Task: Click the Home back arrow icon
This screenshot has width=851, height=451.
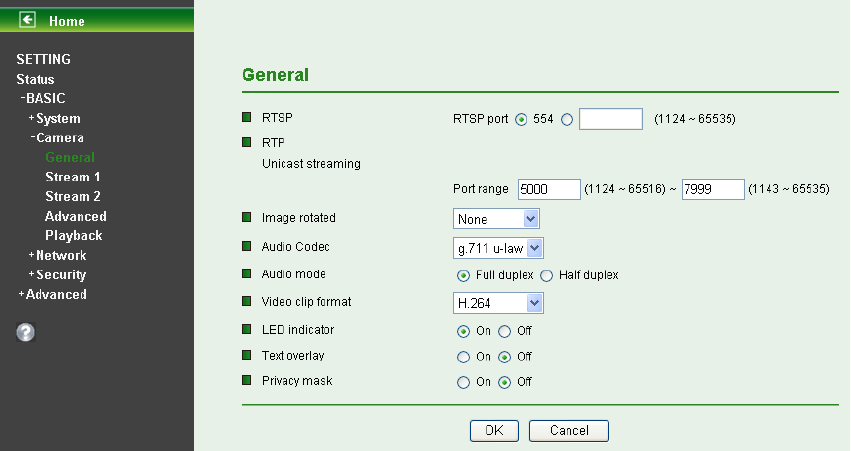Action: 27,20
